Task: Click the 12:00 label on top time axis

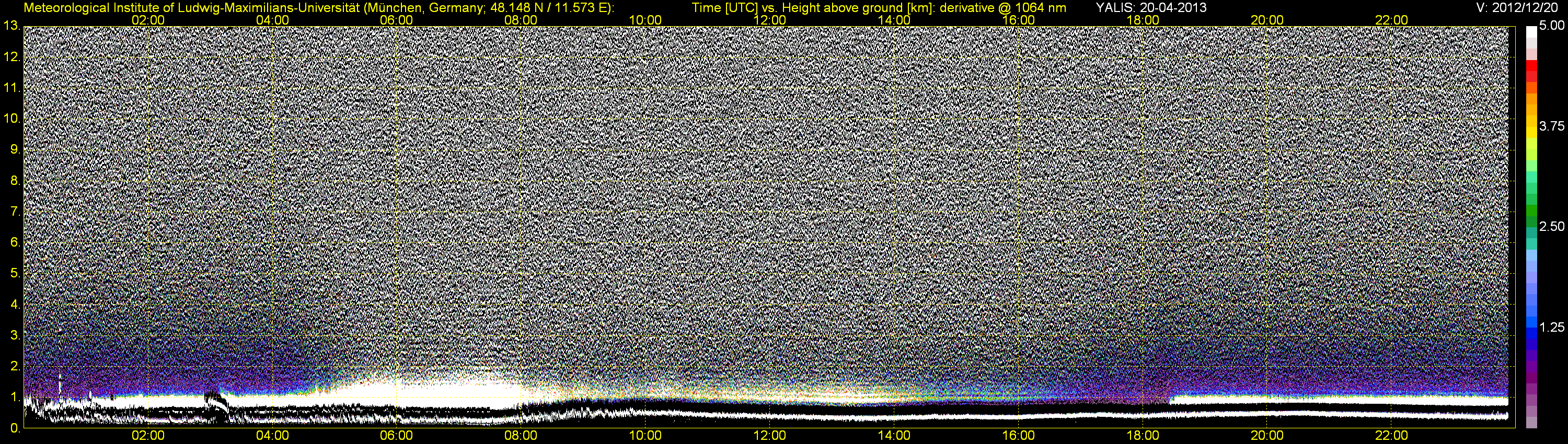Action: pos(769,20)
